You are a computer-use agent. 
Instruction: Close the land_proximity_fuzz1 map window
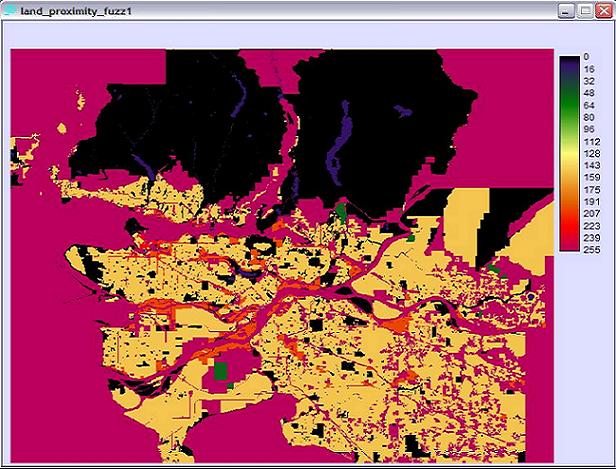[602, 9]
